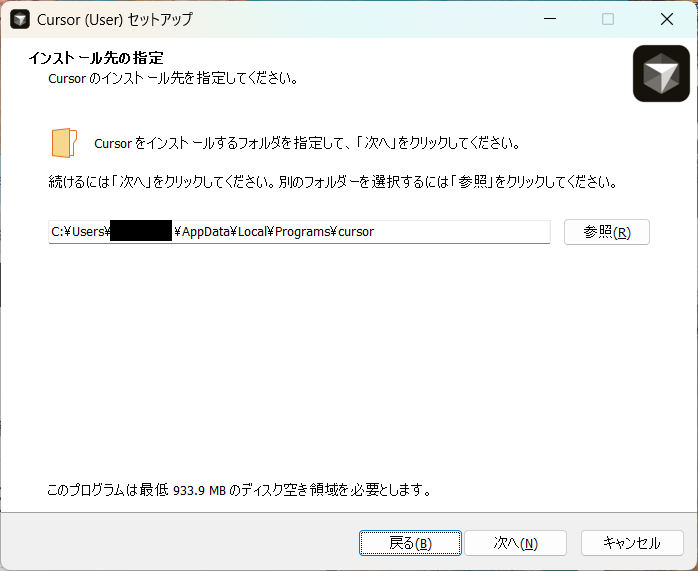Screen dimensions: 698x571
Task: Click the bold heading インストール先の指定
Action: (x=96, y=58)
